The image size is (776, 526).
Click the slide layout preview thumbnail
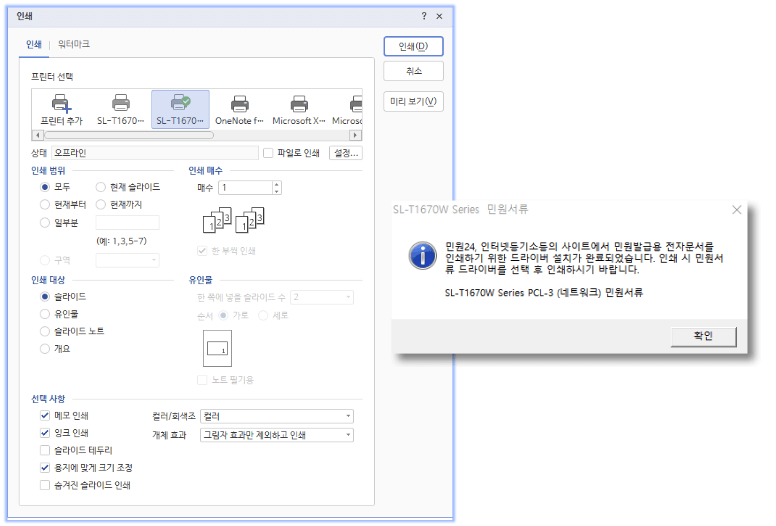(x=217, y=348)
